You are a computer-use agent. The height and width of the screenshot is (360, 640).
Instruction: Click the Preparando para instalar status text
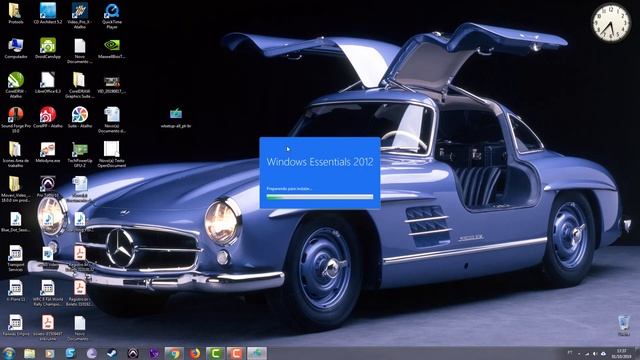(x=289, y=189)
